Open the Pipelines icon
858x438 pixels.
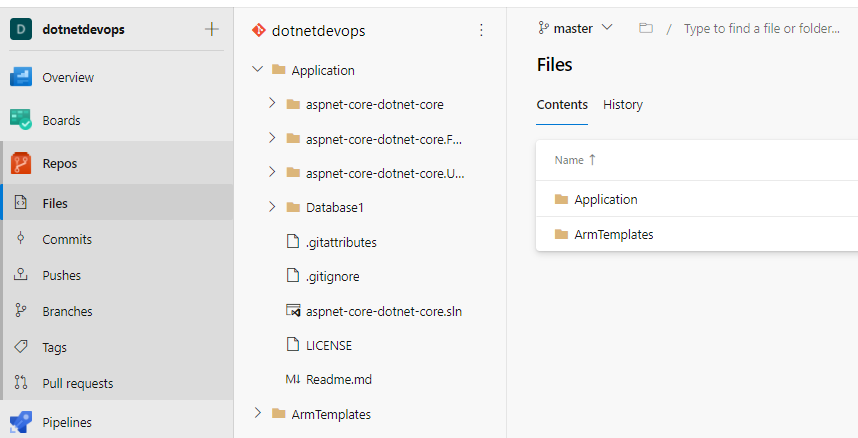pyautogui.click(x=21, y=422)
